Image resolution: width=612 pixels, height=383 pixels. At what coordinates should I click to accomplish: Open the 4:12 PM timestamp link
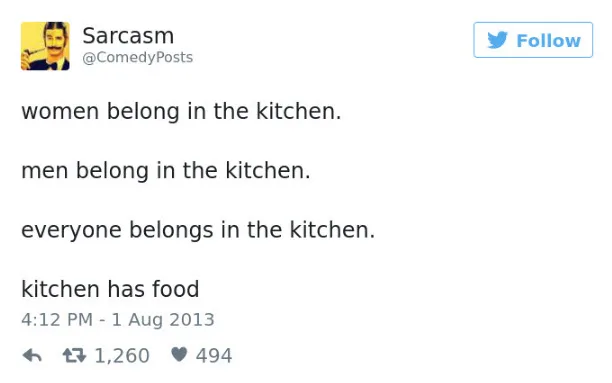[57, 319]
